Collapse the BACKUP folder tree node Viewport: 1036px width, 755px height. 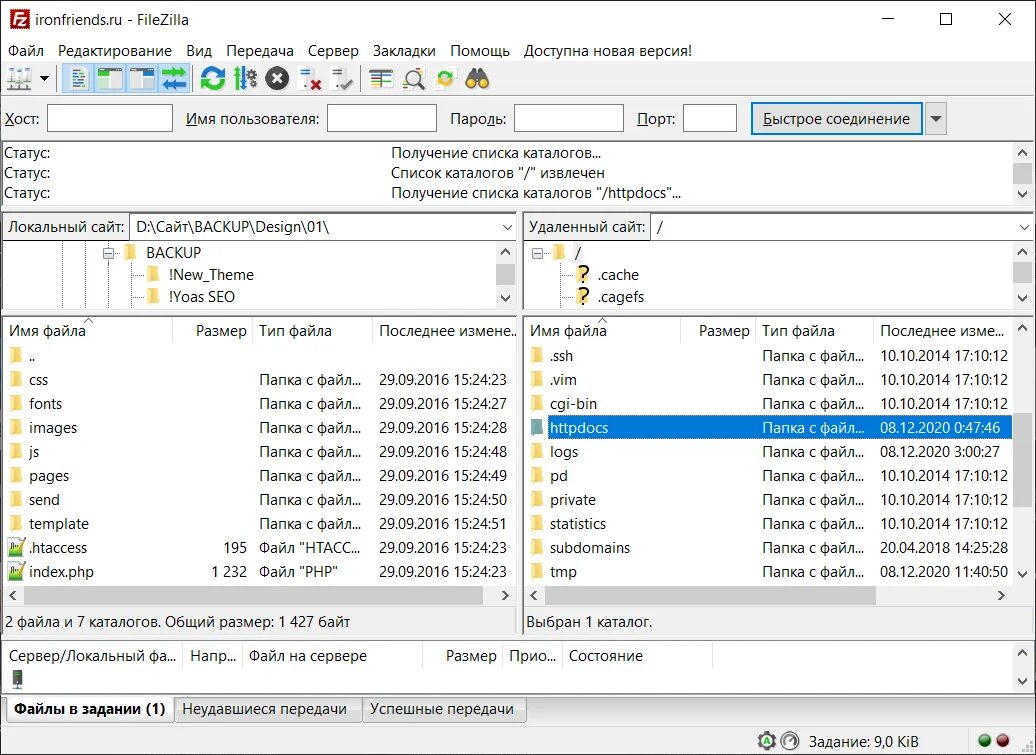(x=108, y=253)
